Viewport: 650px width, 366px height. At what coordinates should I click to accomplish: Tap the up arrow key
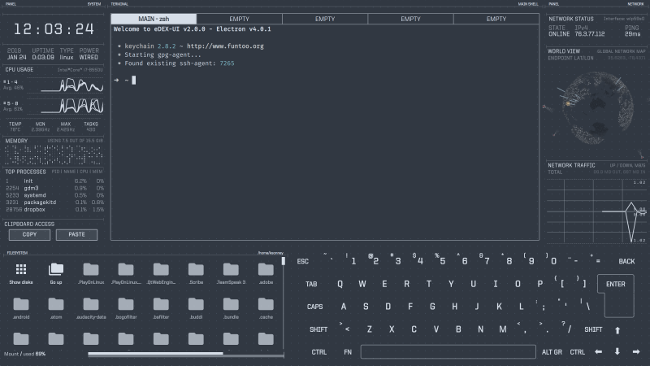[617, 330]
